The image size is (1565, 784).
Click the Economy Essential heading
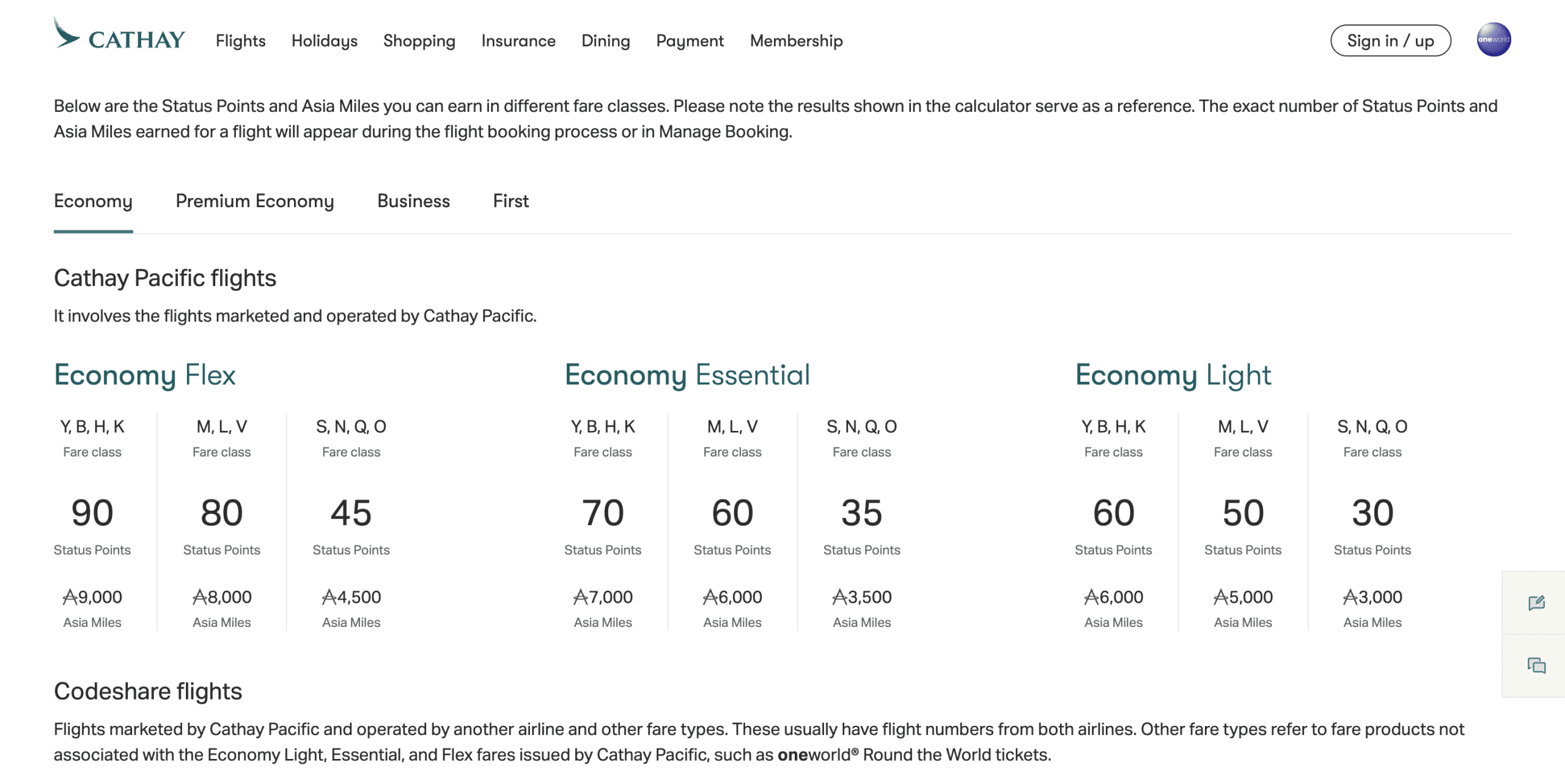(x=687, y=375)
